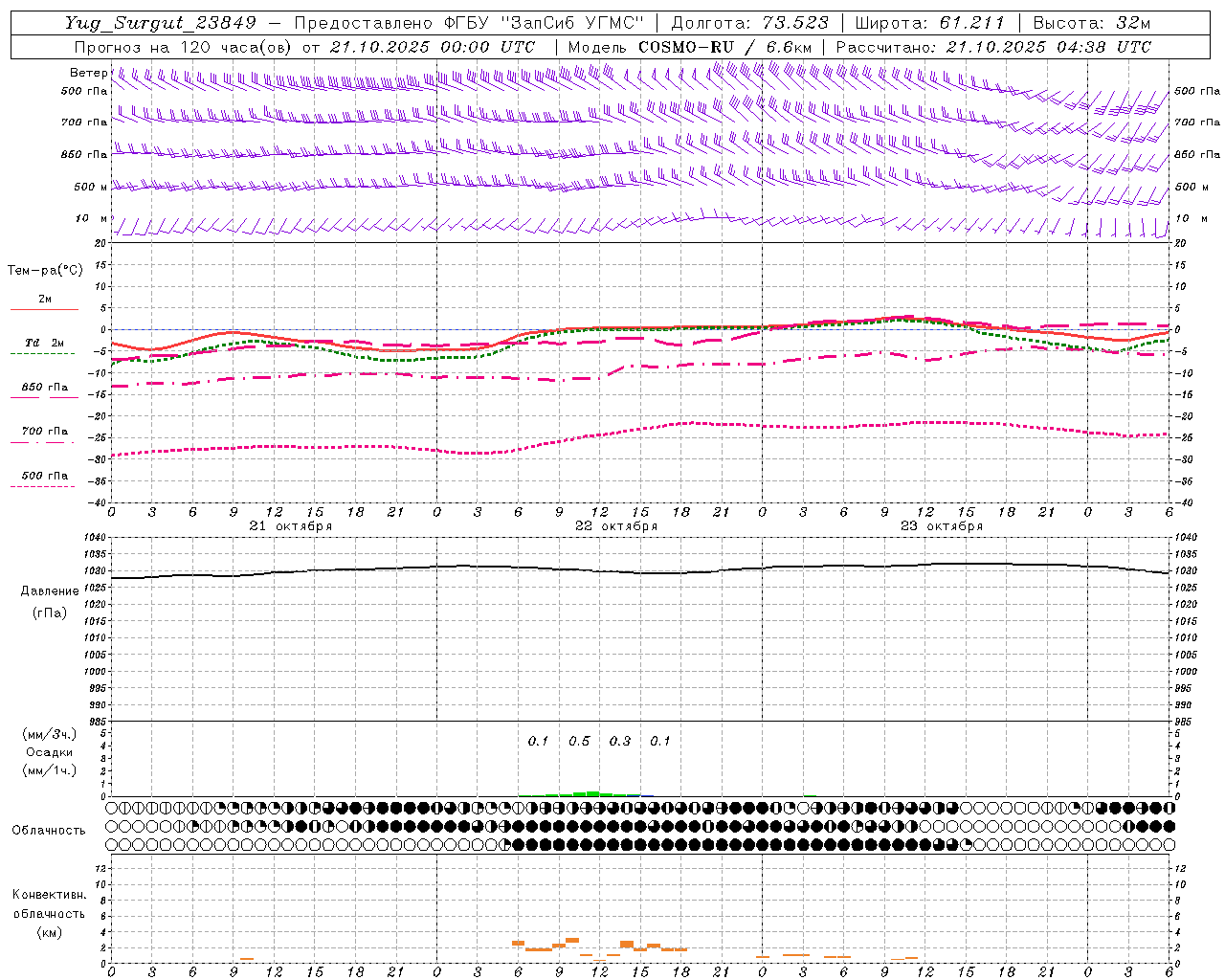Screen dimensions: 1225x980
Task: Click the red line sample under 2м legend
Action: coord(44,309)
